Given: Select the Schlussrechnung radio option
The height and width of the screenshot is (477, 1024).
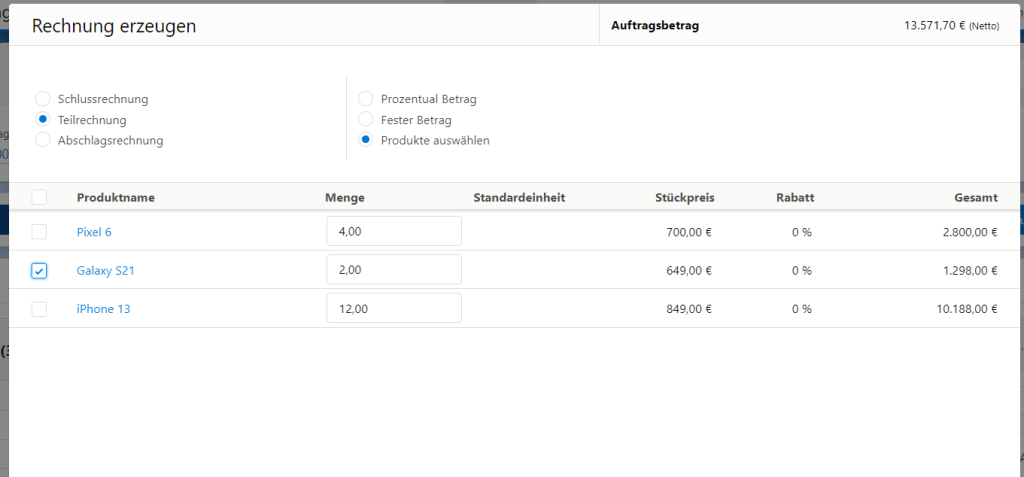Looking at the screenshot, I should (42, 99).
